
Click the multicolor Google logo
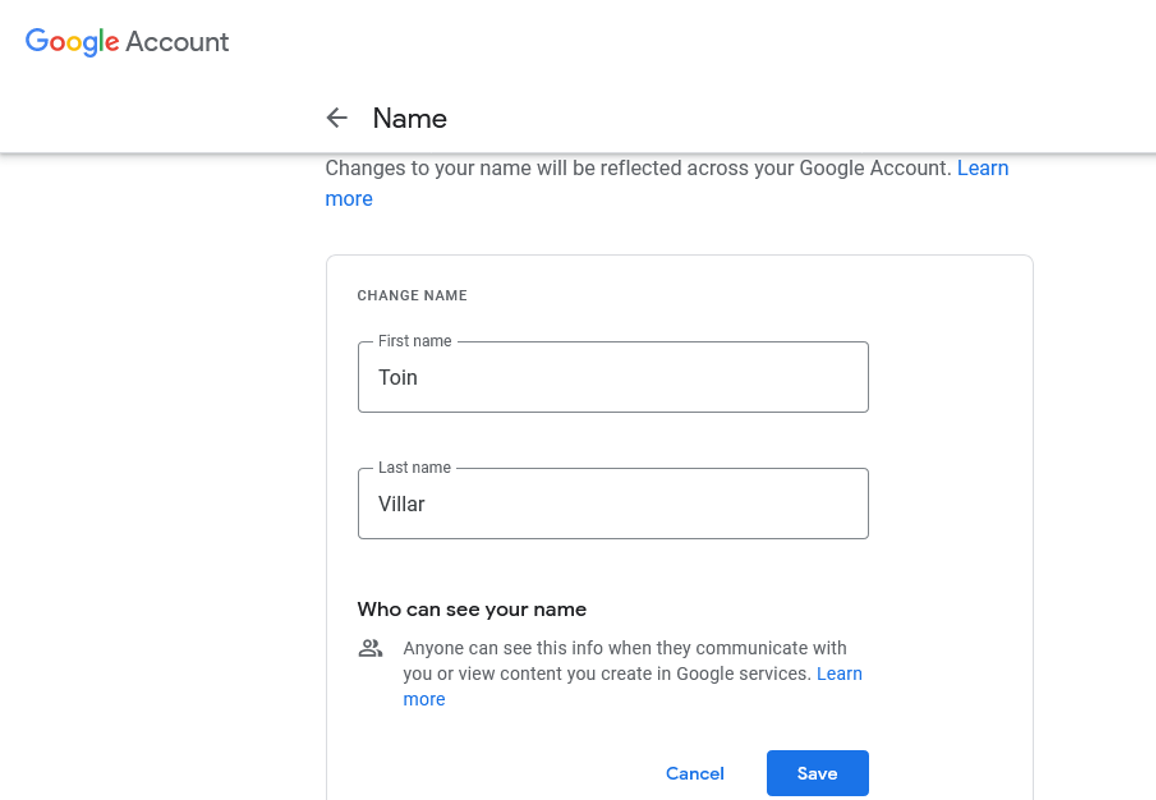70,41
